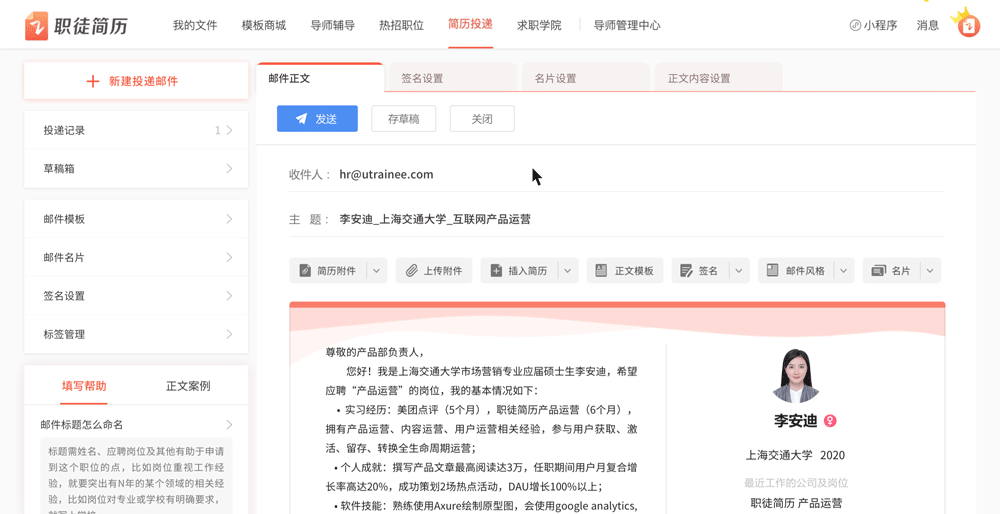Image resolution: width=1000 pixels, height=514 pixels.
Task: Click the 新建投递邮件 button
Action: pos(136,81)
